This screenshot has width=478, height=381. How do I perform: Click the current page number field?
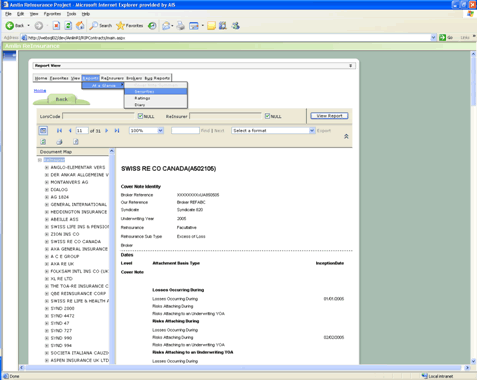(82, 131)
